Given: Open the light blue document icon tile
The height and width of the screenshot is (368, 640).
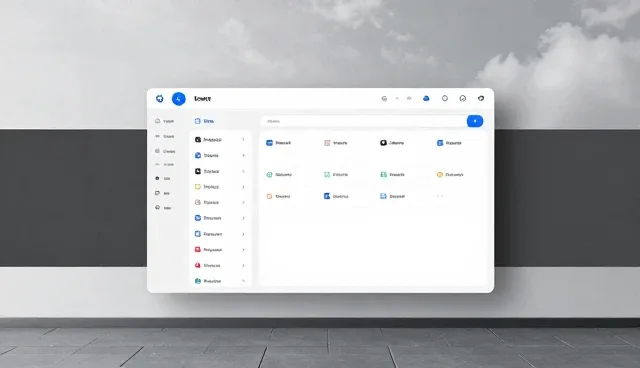Looking at the screenshot, I should click(x=392, y=196).
